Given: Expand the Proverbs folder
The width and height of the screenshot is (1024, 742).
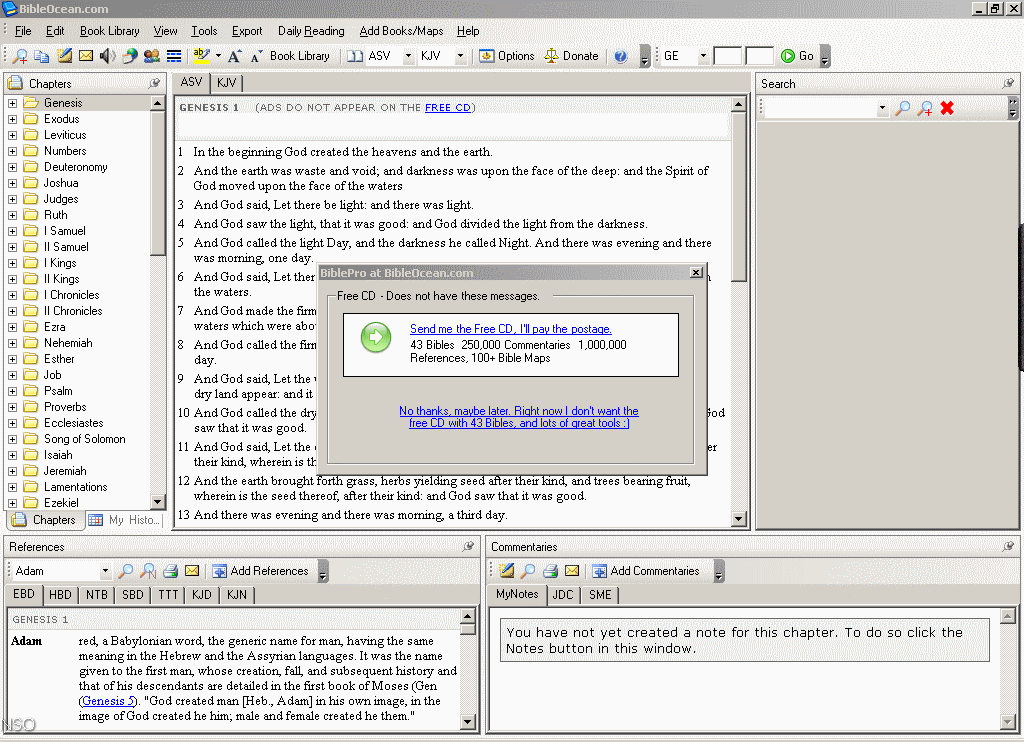Looking at the screenshot, I should tap(12, 408).
